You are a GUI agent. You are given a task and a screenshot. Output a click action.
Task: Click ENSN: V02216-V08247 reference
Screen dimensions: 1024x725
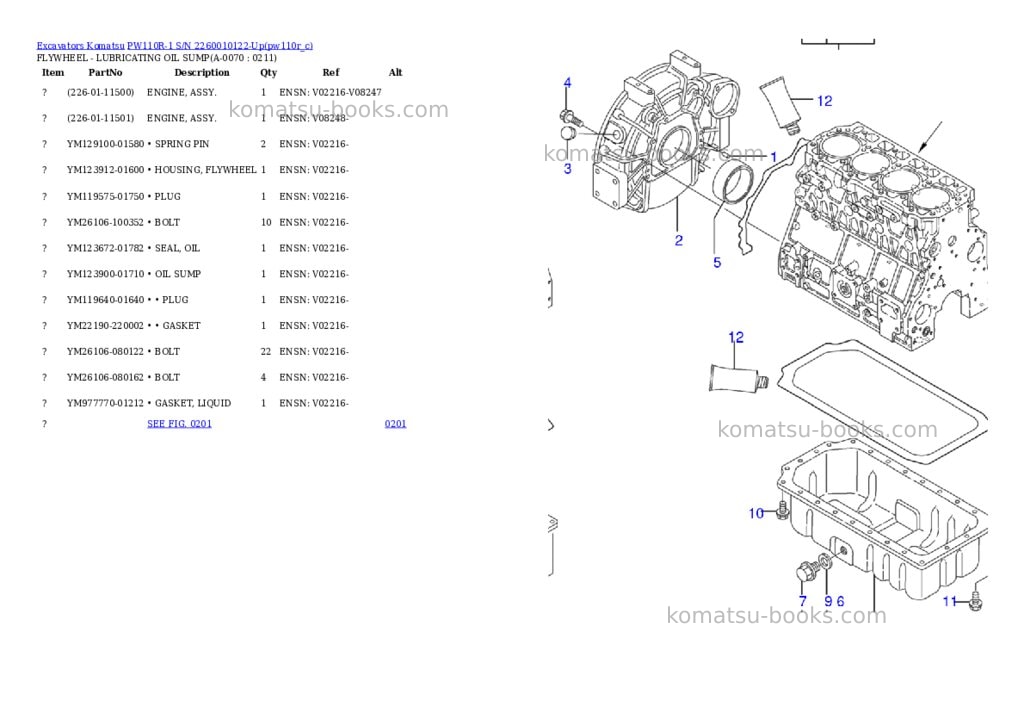(x=330, y=93)
